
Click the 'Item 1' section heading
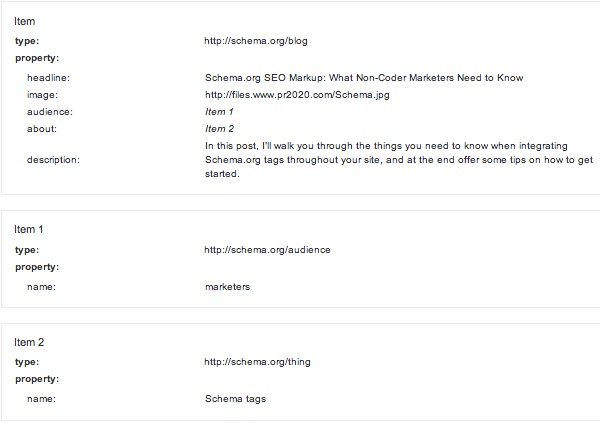(x=28, y=229)
